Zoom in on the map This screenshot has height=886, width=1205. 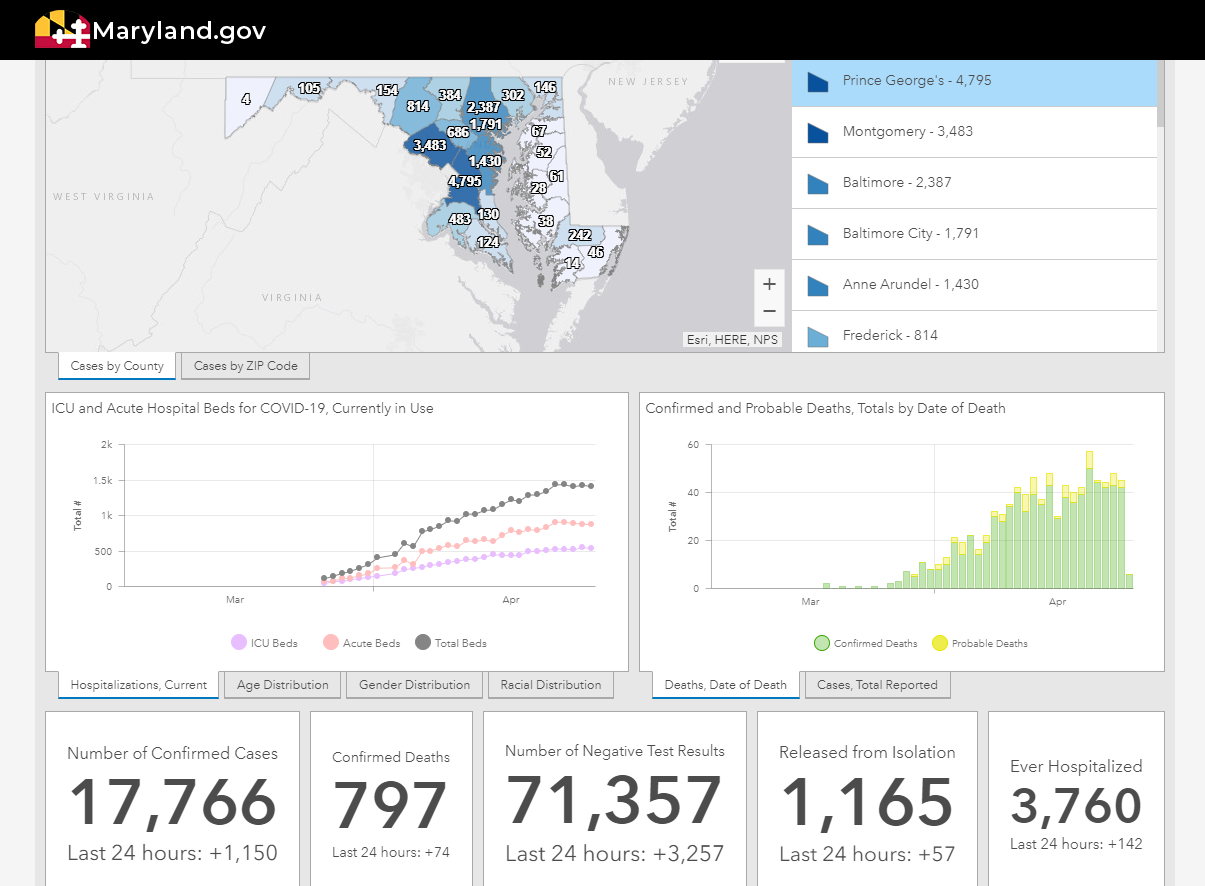[x=769, y=285]
